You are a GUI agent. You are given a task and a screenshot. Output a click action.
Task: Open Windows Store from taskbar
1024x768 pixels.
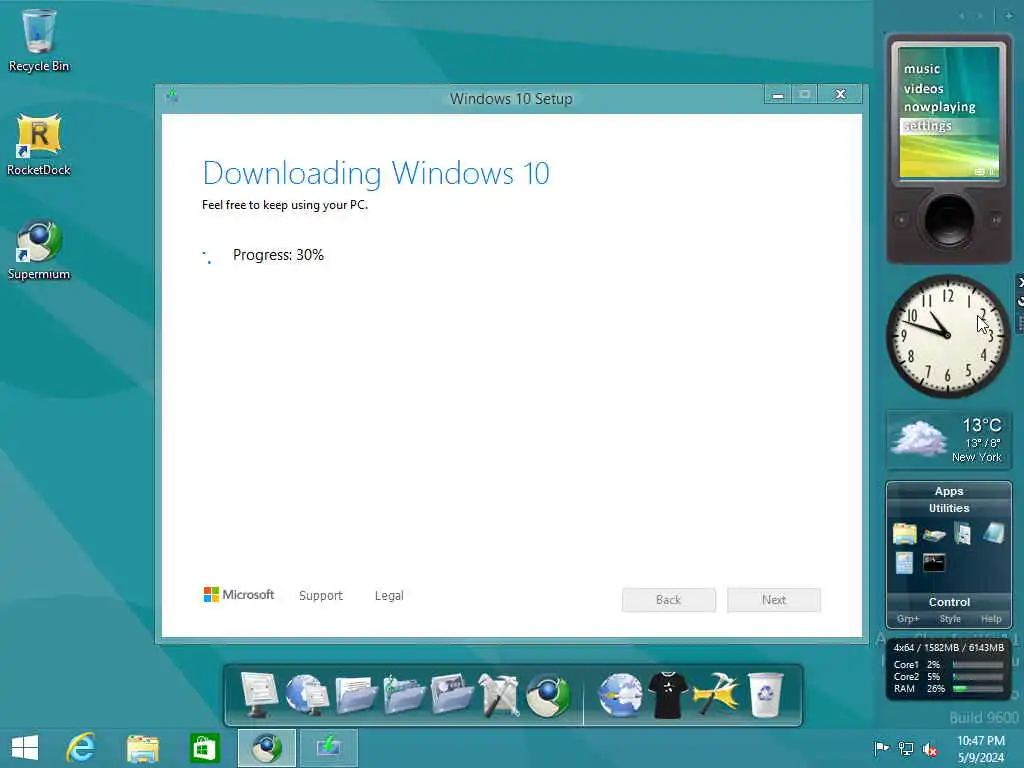click(x=204, y=748)
